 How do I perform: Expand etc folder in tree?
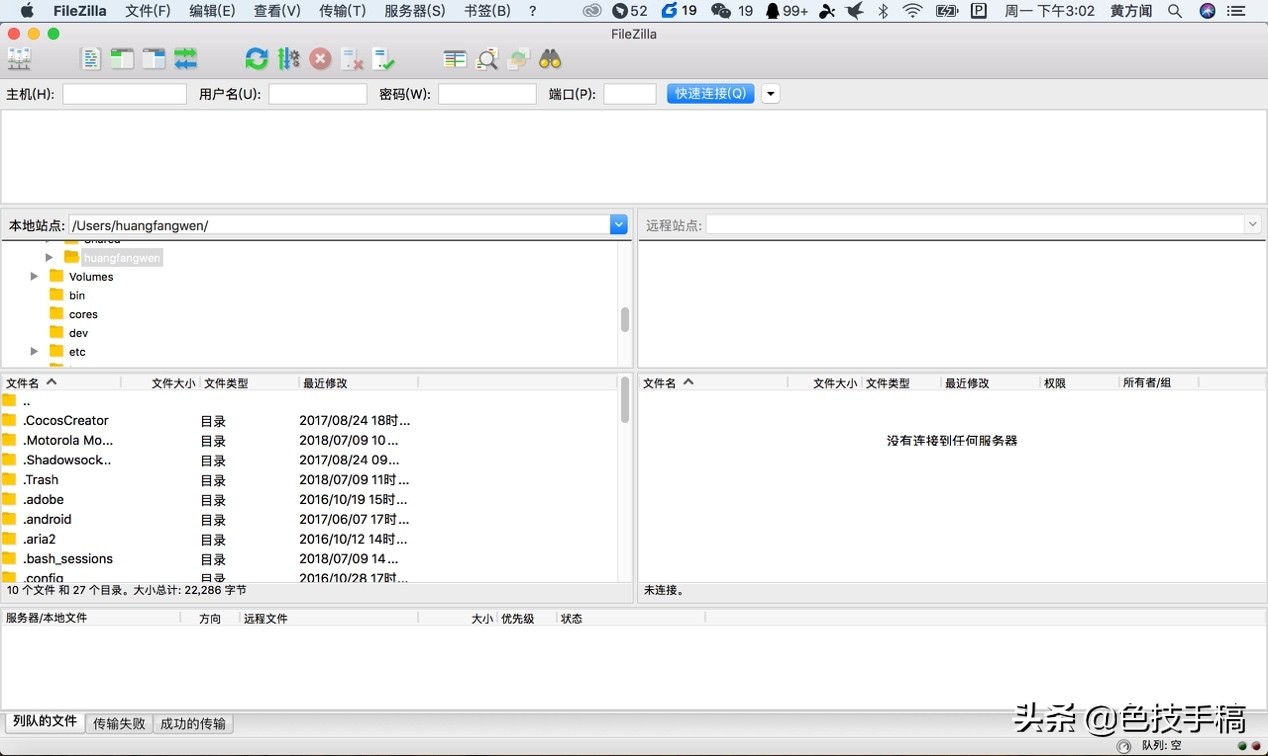[34, 351]
